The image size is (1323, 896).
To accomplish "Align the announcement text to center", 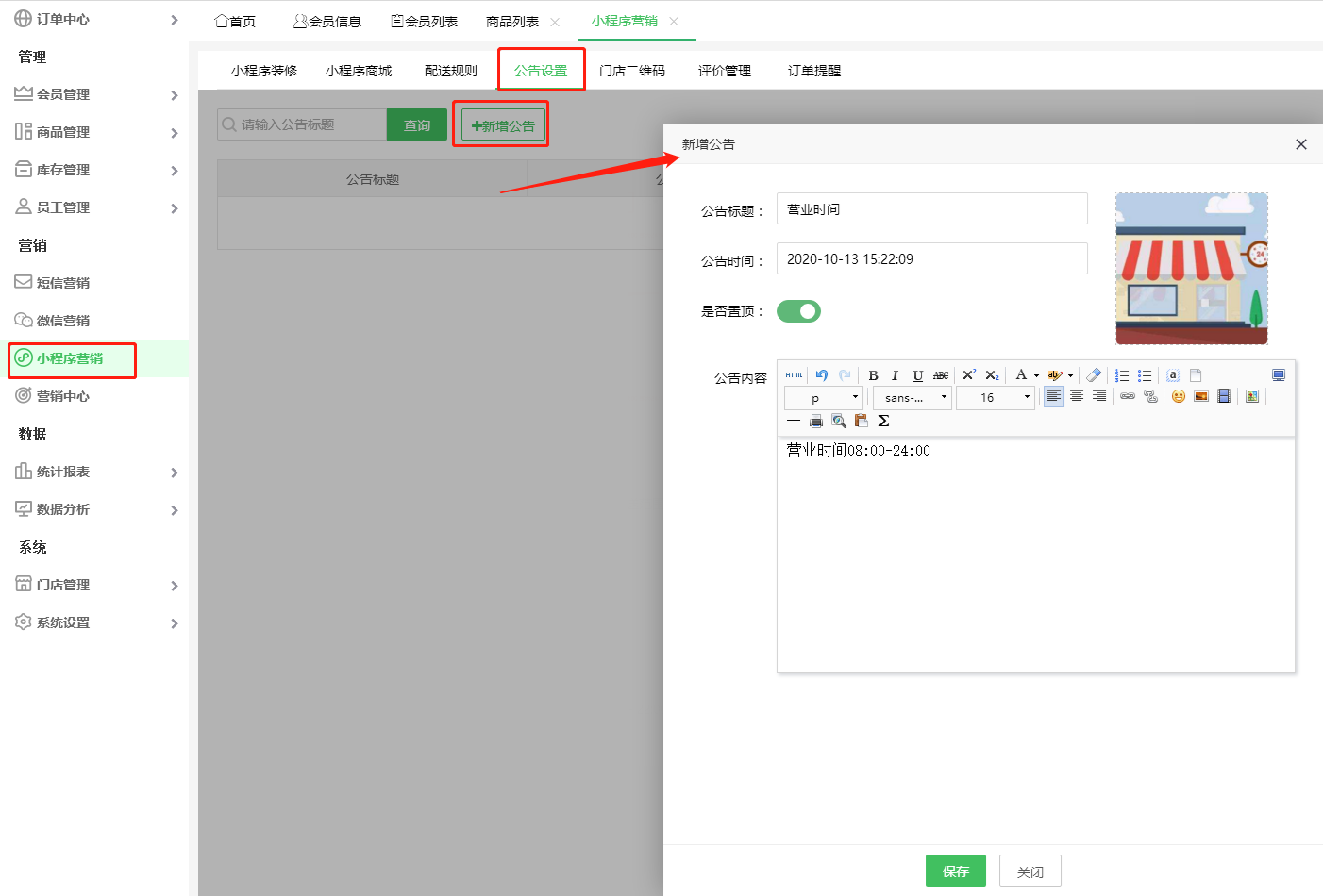I will point(1076,396).
